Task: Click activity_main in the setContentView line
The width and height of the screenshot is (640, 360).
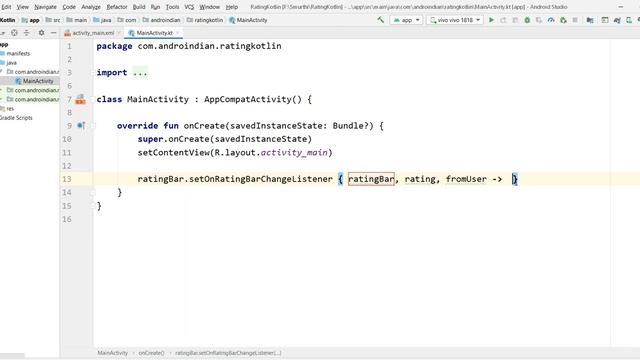Action: (x=294, y=152)
